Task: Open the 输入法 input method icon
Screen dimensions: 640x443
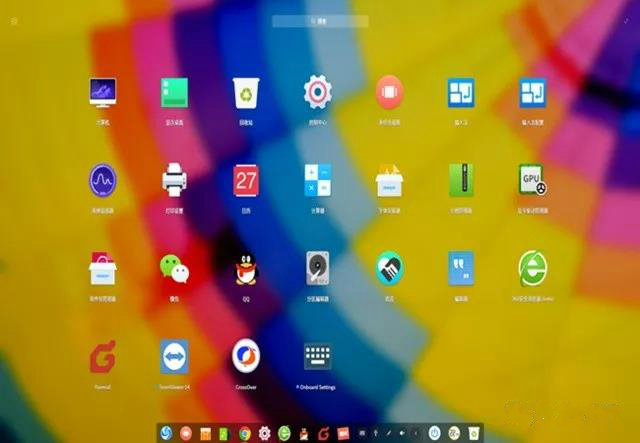Action: 461,92
